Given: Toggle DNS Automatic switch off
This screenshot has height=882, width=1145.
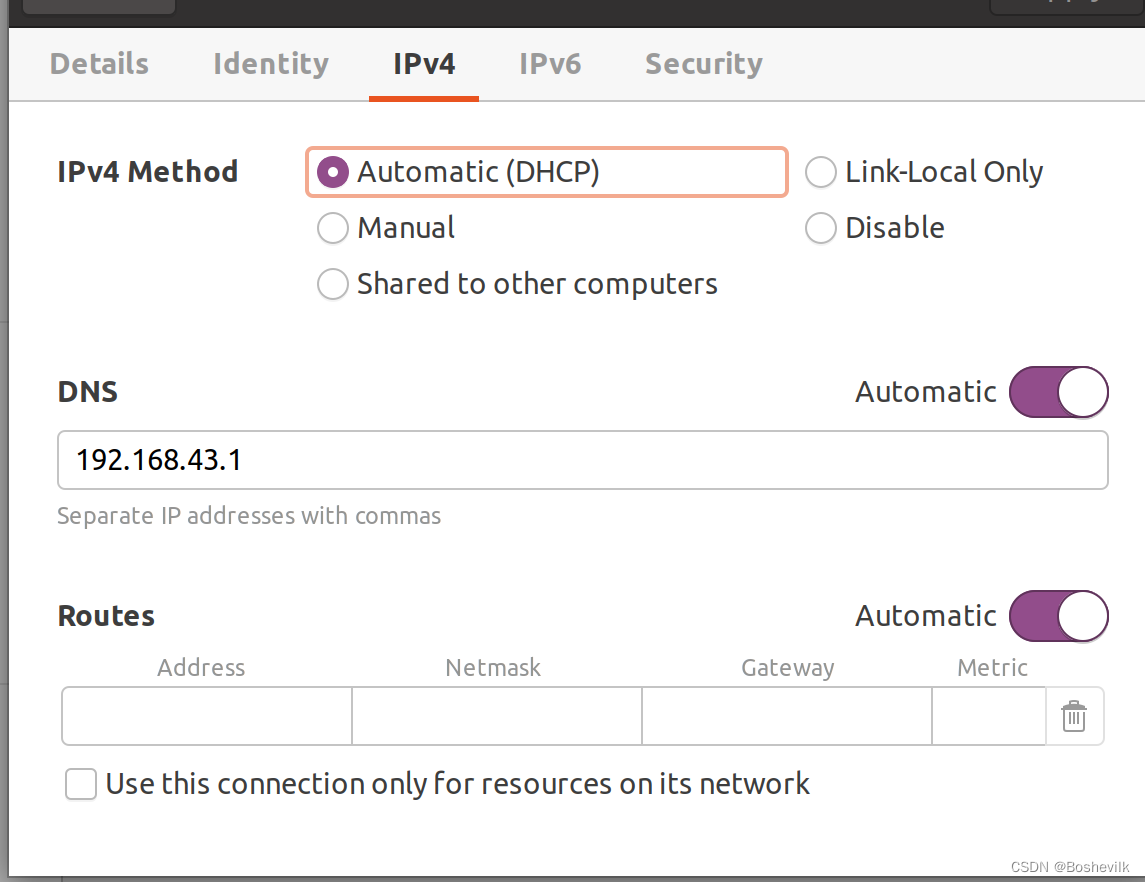Looking at the screenshot, I should pos(1058,392).
